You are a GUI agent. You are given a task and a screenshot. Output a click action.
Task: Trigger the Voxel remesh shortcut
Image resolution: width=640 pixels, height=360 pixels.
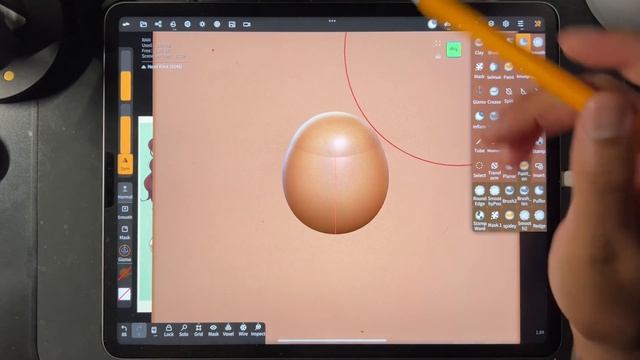pyautogui.click(x=228, y=330)
